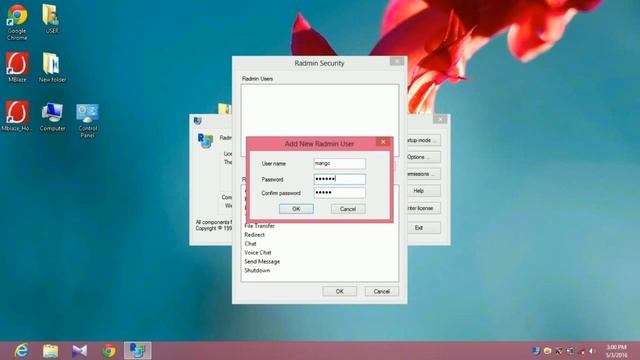Click the User name field

340,164
